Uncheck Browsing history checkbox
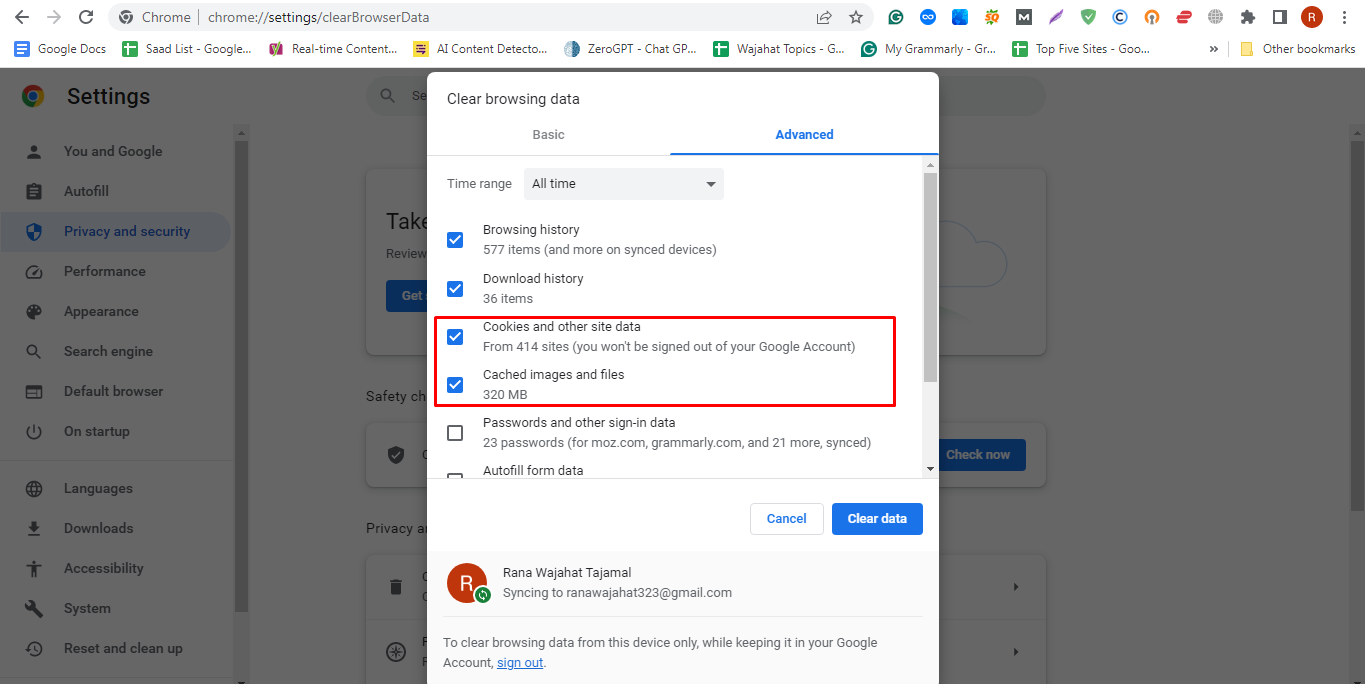The image size is (1365, 684). click(x=455, y=240)
